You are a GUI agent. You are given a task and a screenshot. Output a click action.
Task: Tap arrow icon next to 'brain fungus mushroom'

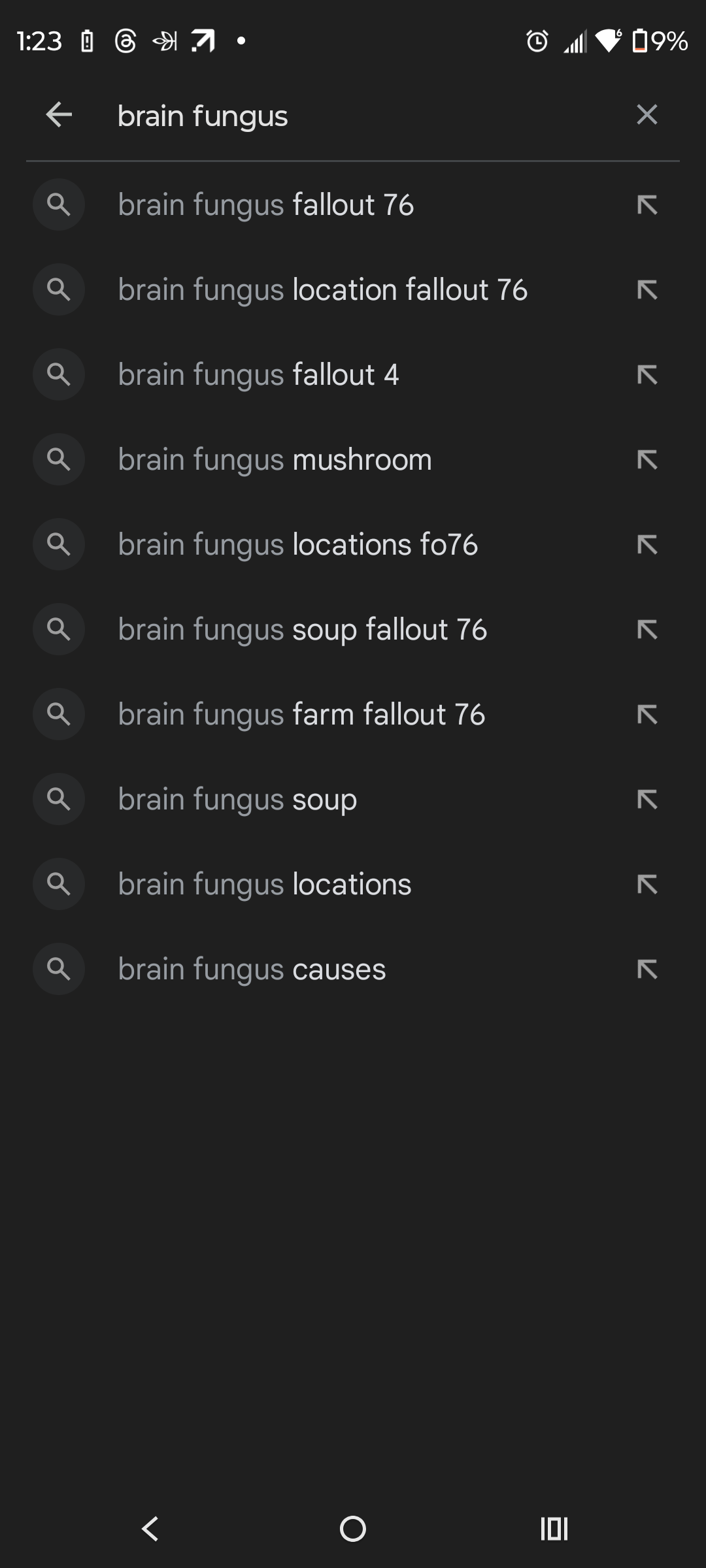pos(647,460)
